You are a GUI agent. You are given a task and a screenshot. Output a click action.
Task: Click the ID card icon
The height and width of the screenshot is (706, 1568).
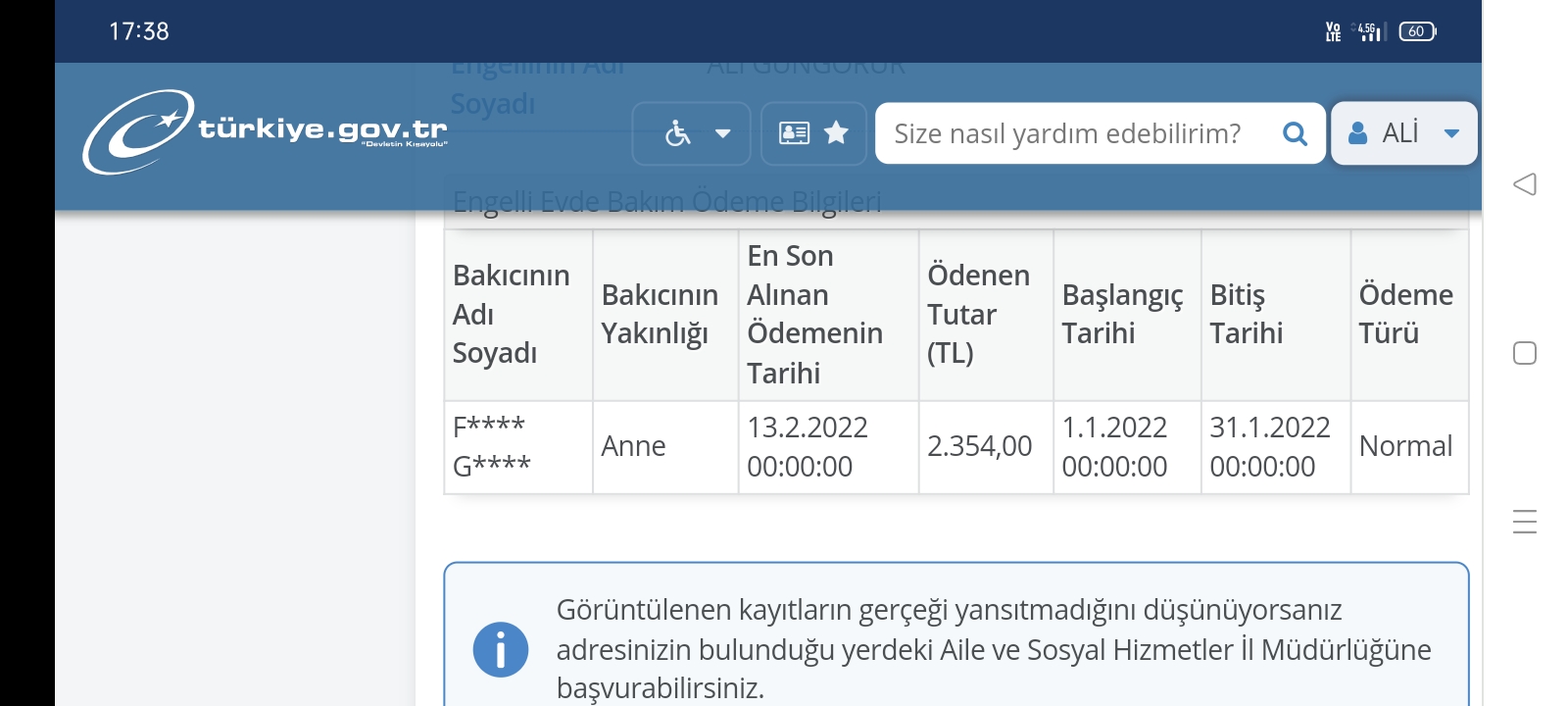[x=794, y=133]
